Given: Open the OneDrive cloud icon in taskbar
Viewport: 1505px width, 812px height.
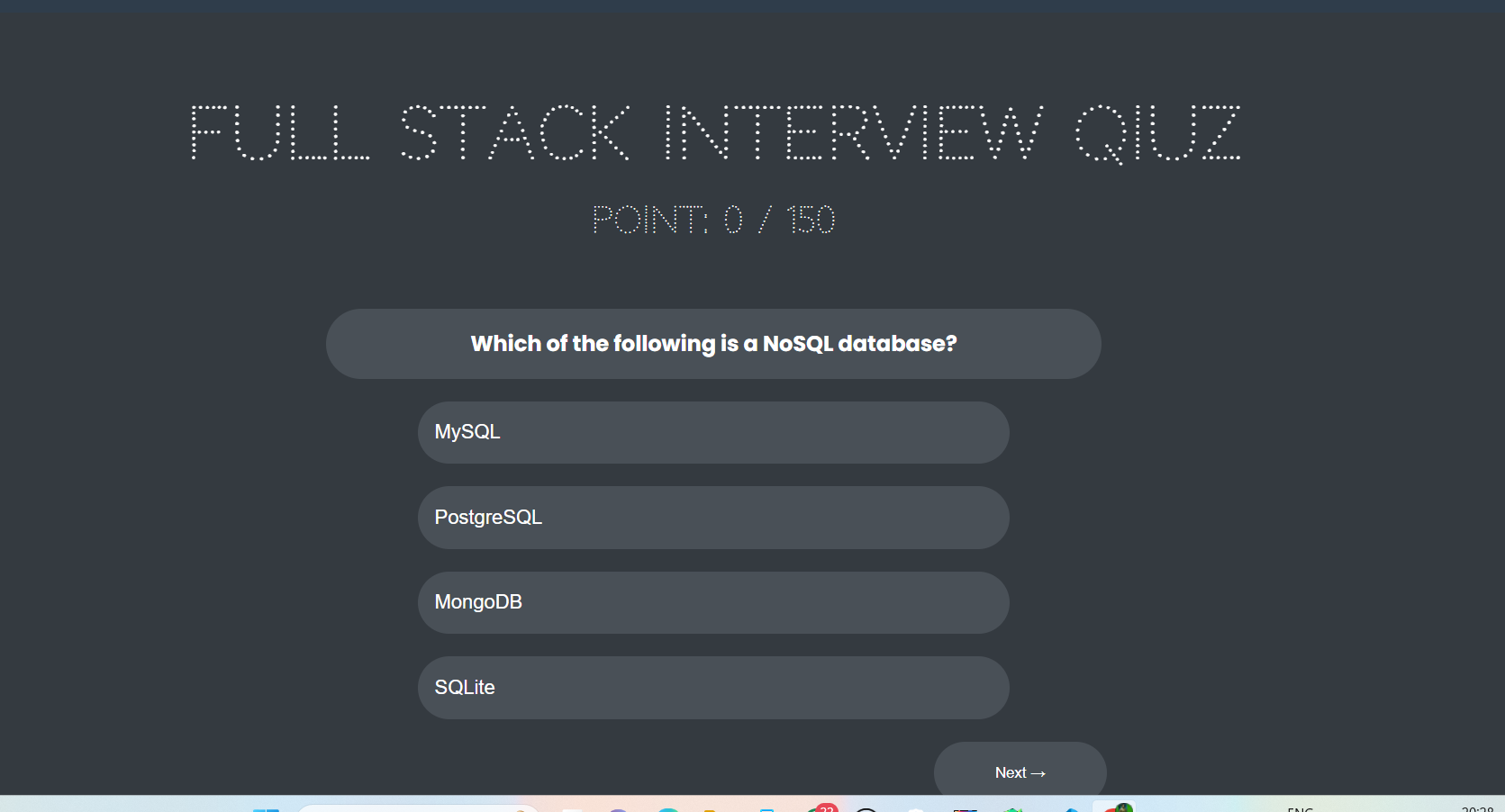Looking at the screenshot, I should [916, 808].
